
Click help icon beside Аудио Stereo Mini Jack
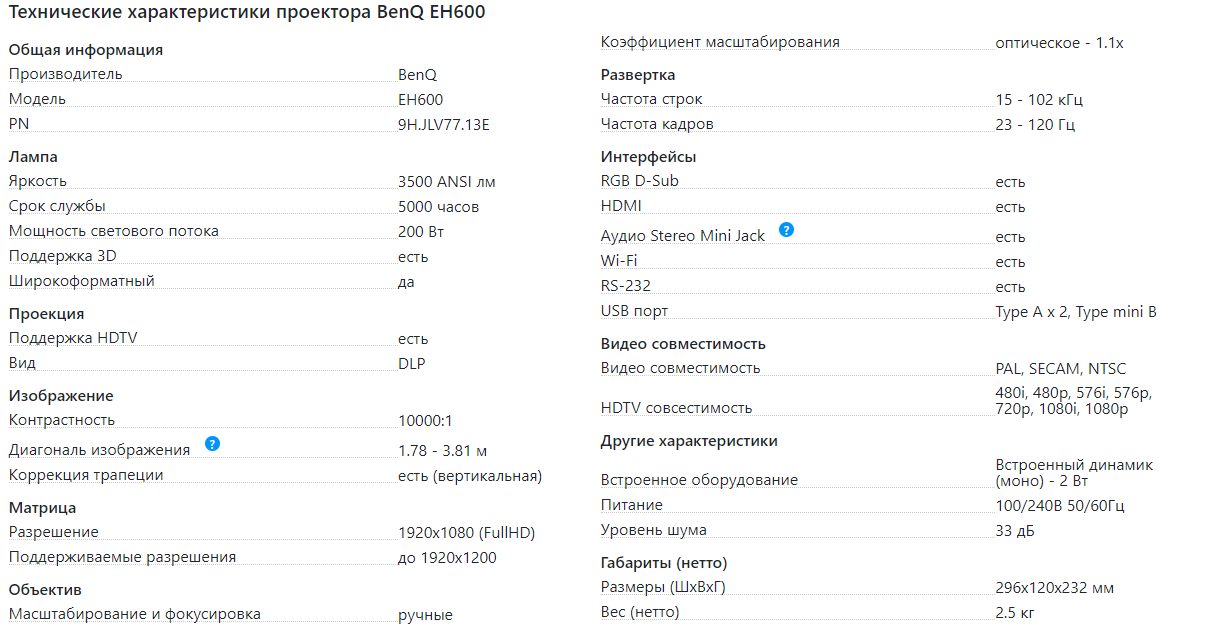point(786,229)
